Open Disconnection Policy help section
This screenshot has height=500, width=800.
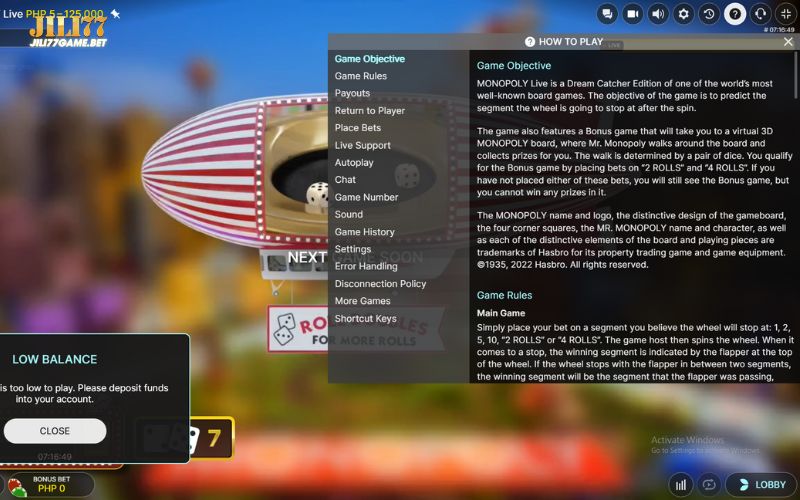(x=380, y=284)
